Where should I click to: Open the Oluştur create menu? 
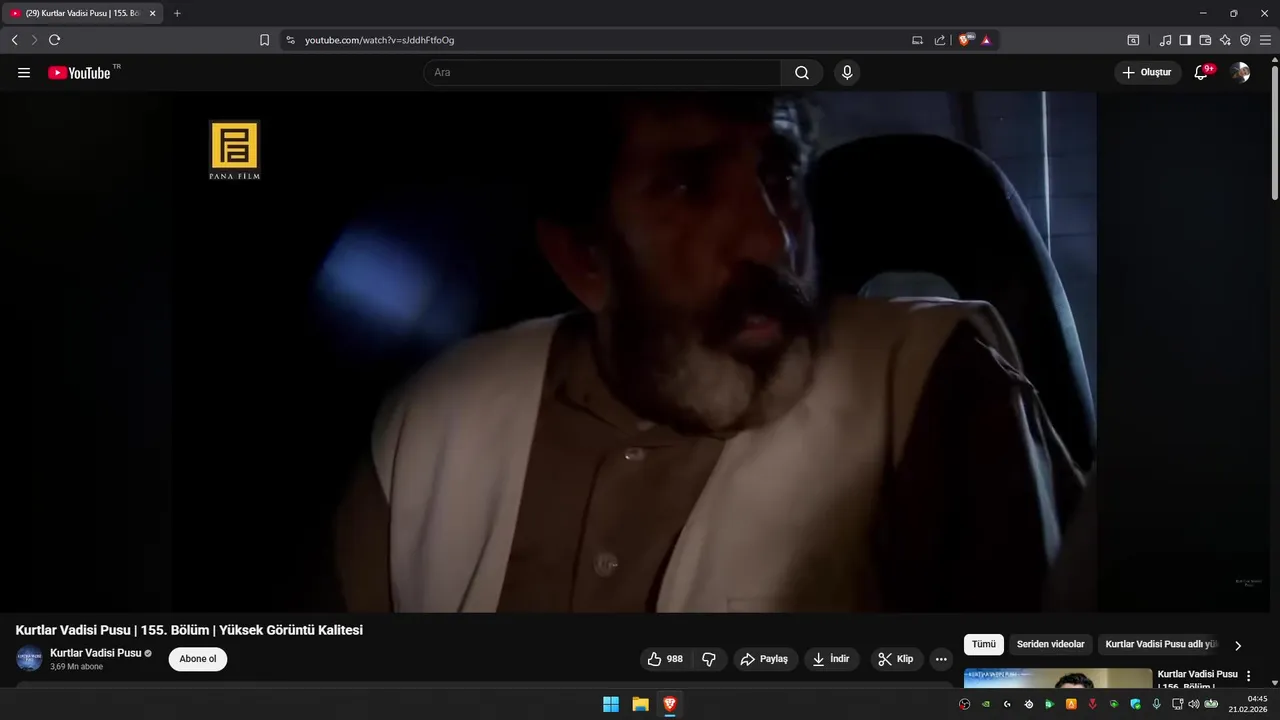[x=1147, y=73]
